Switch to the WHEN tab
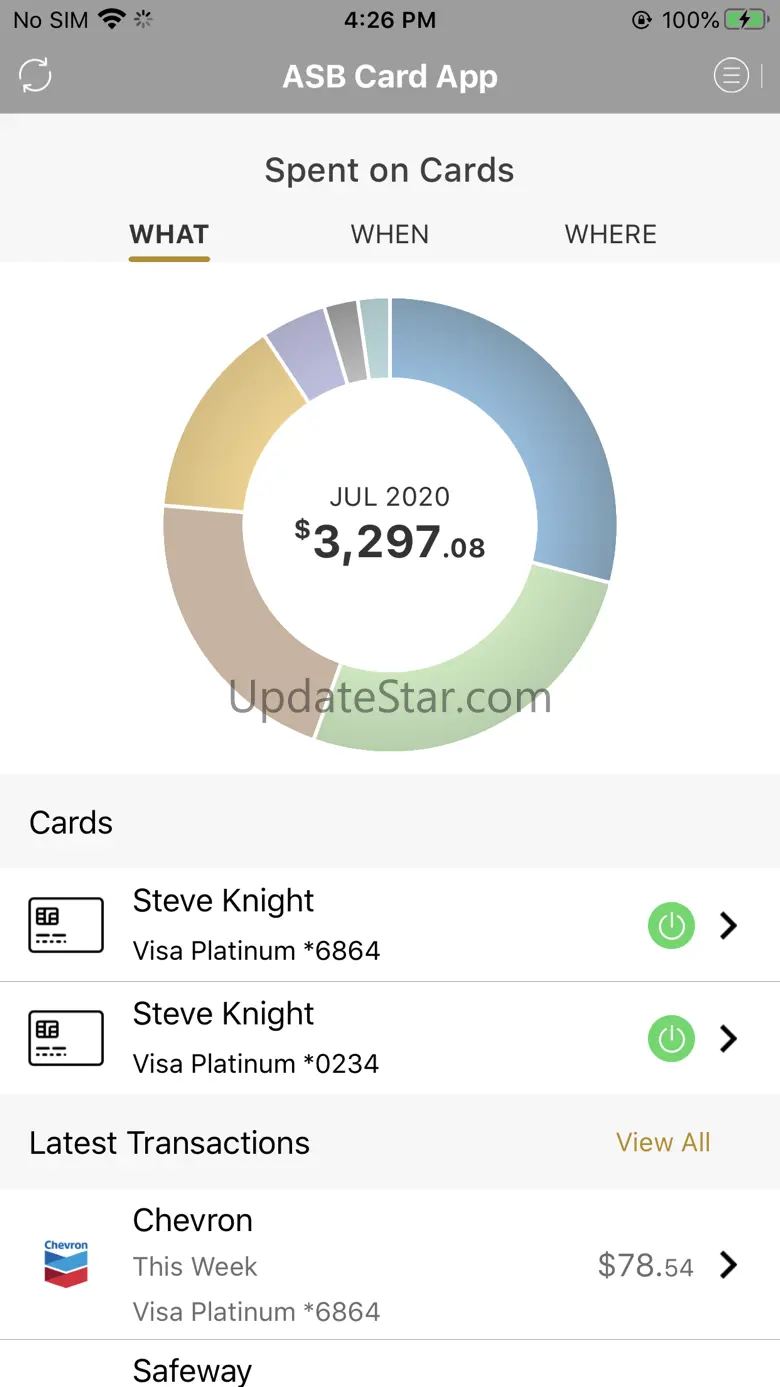The width and height of the screenshot is (780, 1387). point(390,234)
